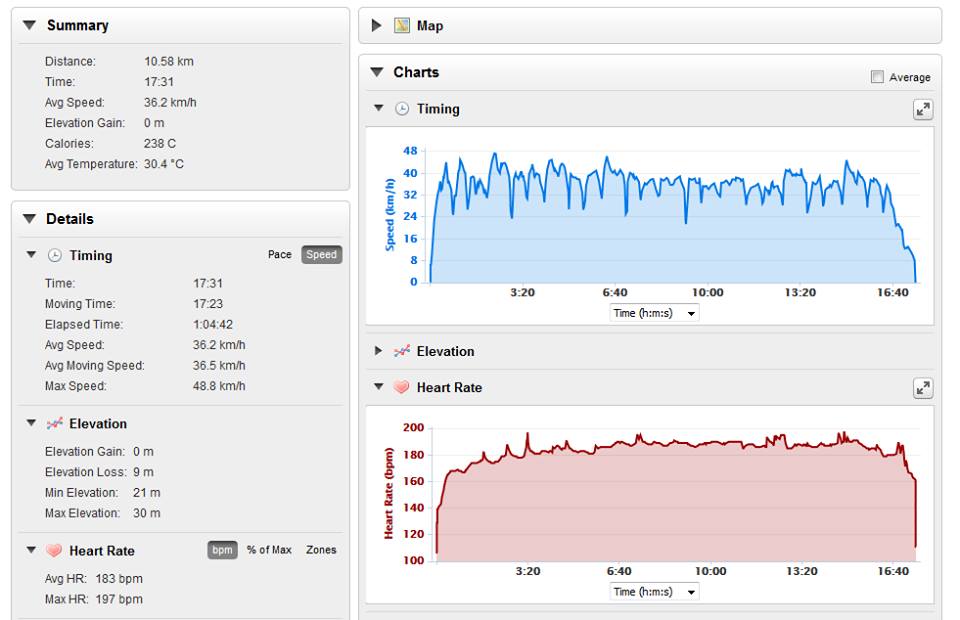Collapse the Timing chart section
Viewport: 960px width, 620px height.
379,108
